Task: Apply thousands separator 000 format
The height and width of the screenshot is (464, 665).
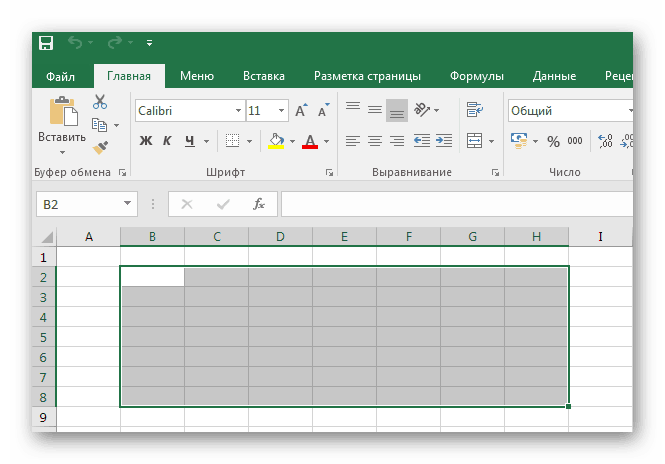Action: tap(575, 141)
